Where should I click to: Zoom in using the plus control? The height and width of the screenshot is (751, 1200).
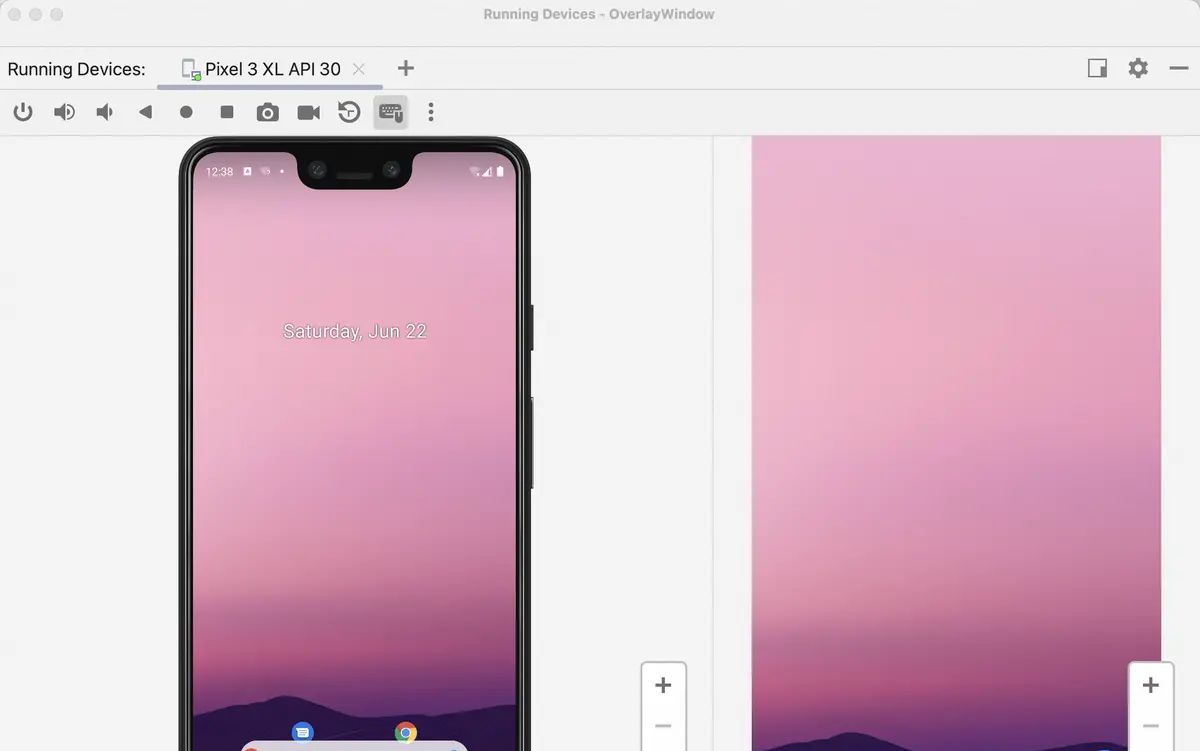point(663,685)
